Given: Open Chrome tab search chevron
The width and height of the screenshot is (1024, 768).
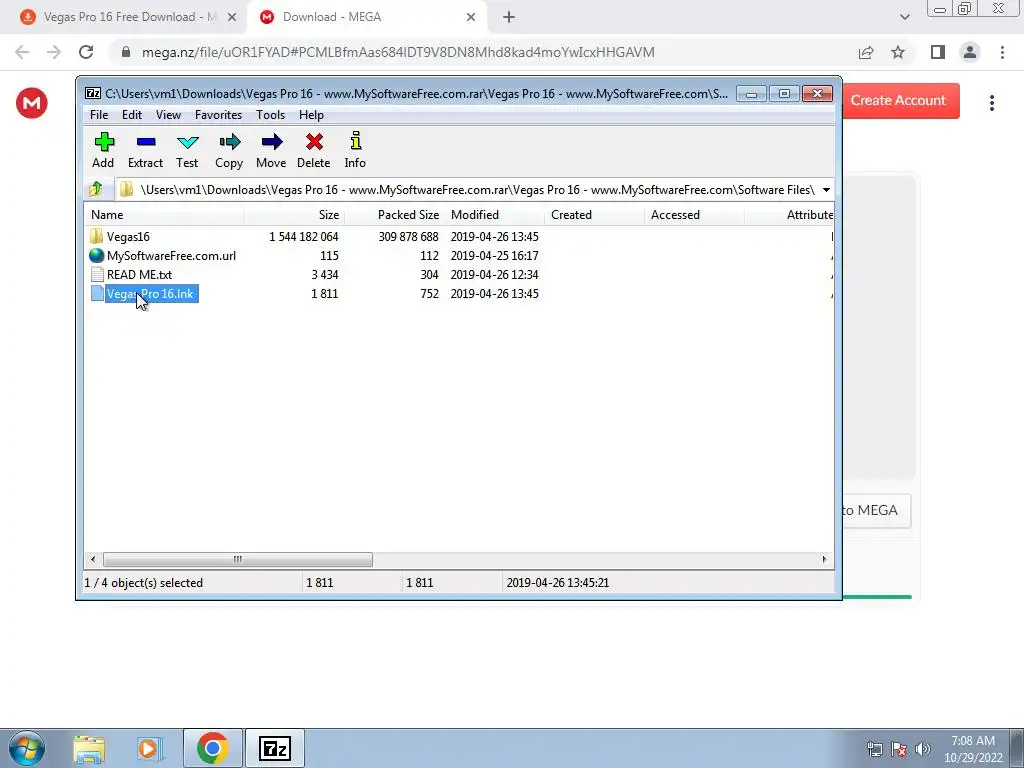Looking at the screenshot, I should (x=904, y=17).
